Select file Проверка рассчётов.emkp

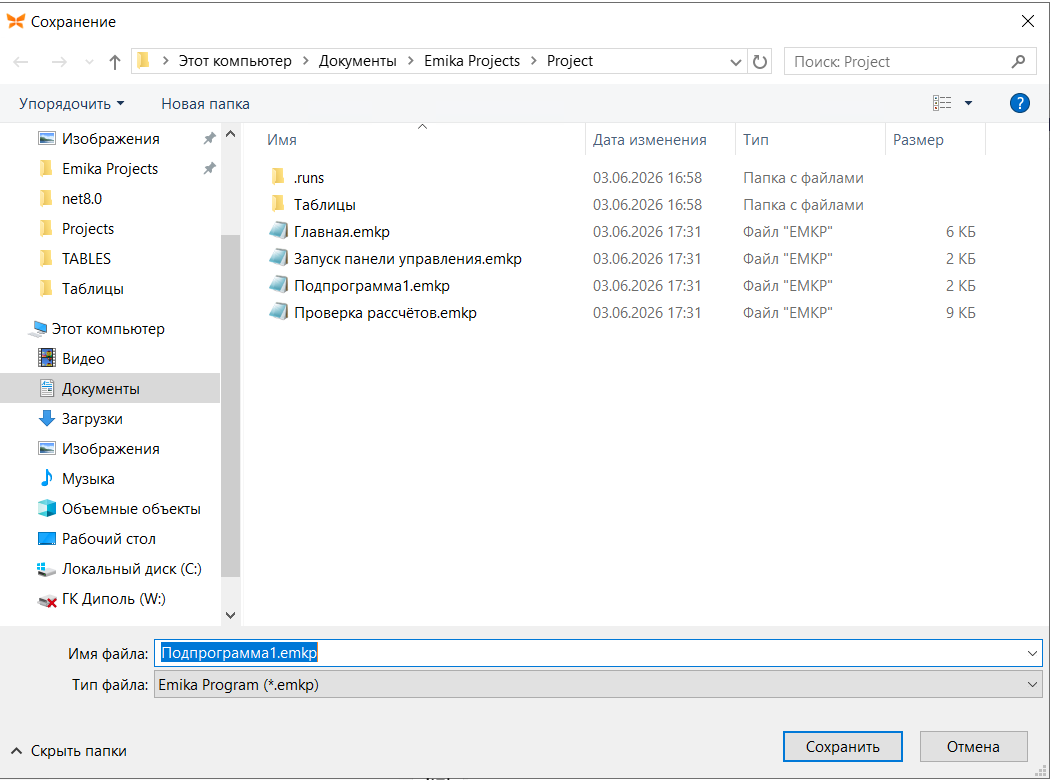click(x=385, y=313)
